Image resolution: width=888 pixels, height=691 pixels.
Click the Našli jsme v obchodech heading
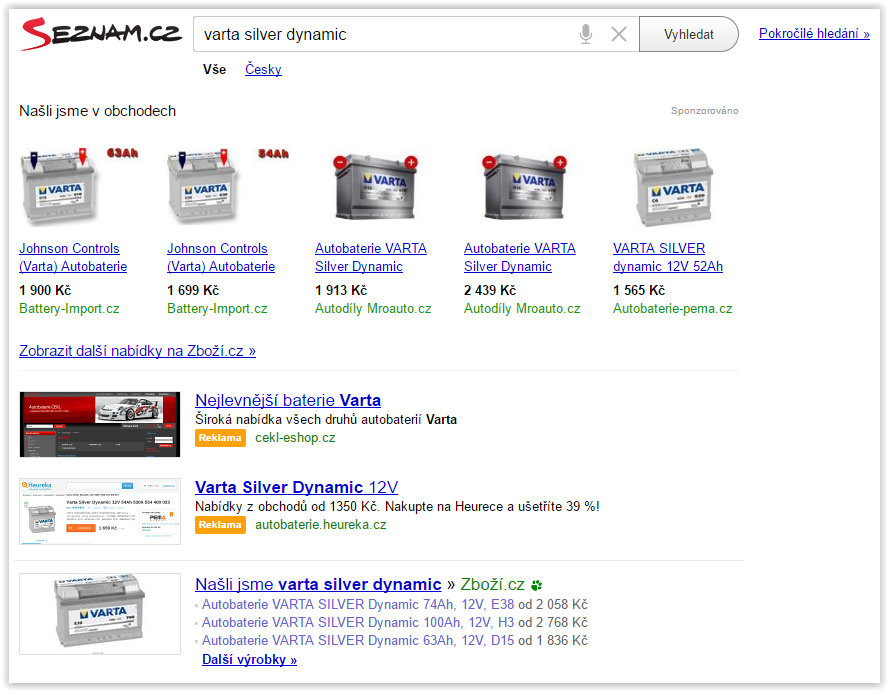pos(97,111)
